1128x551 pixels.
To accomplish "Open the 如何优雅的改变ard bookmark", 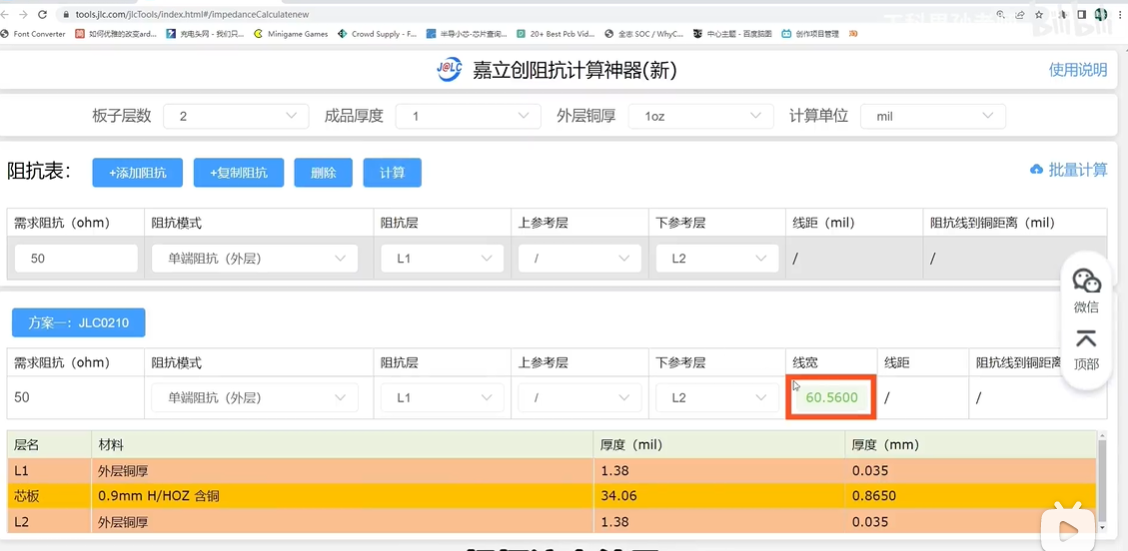I will [116, 34].
